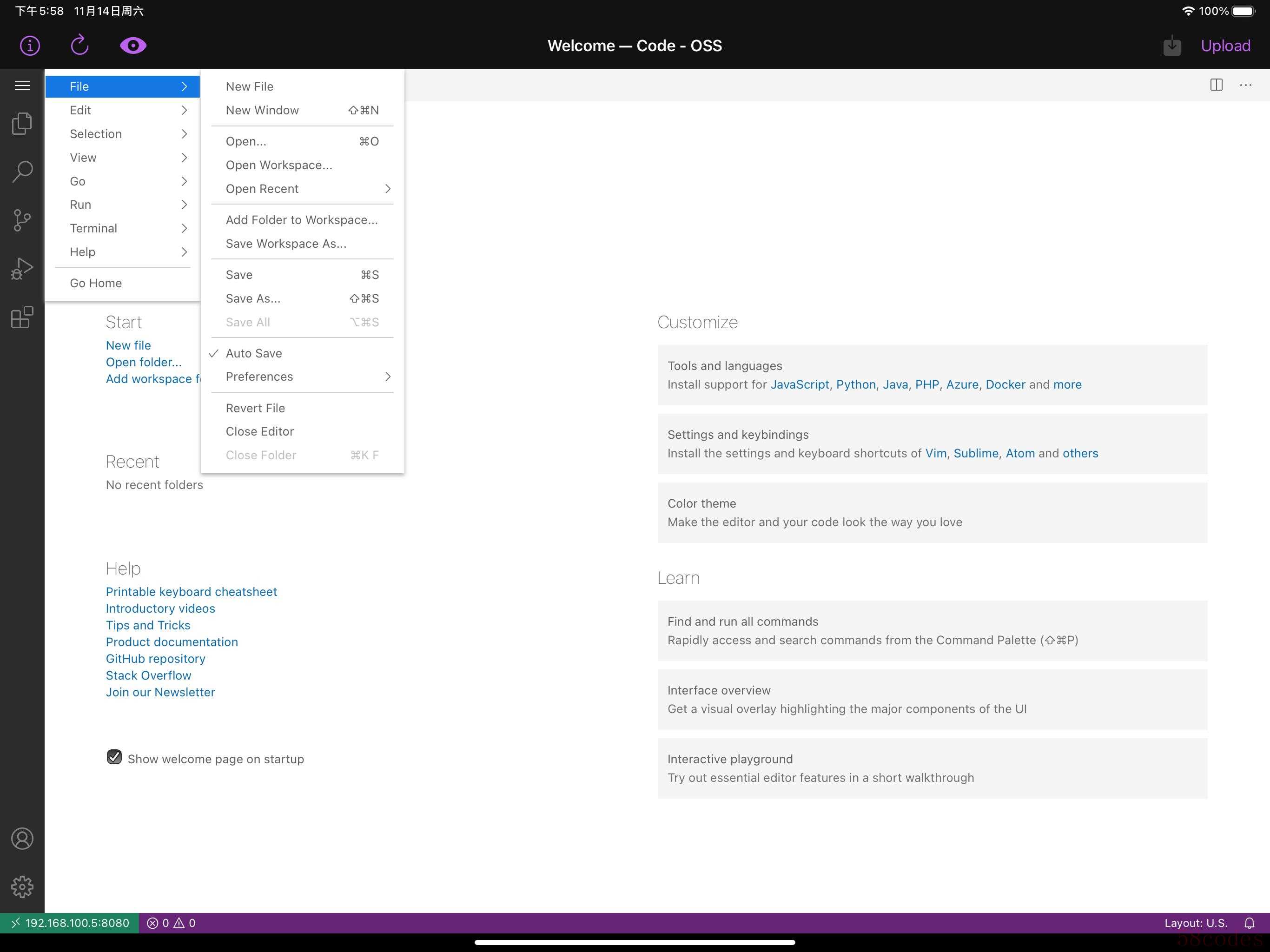Screen dimensions: 1270x952
Task: Click Join our Newsletter link
Action: (160, 692)
